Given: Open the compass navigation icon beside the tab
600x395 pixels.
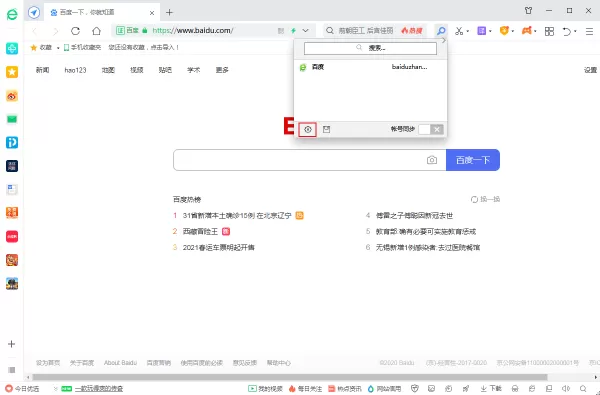Looking at the screenshot, I should click(x=34, y=12).
